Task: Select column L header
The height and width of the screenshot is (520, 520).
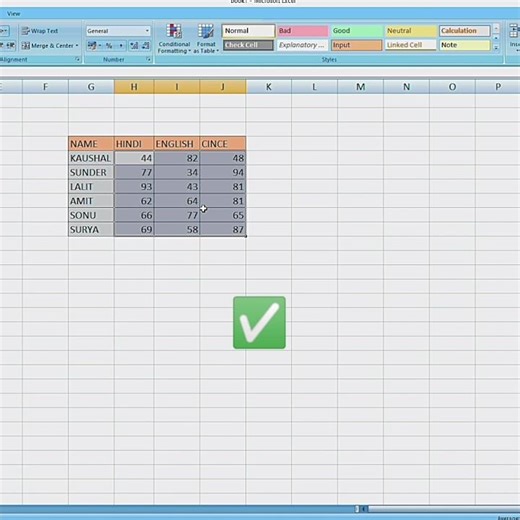Action: pyautogui.click(x=314, y=87)
